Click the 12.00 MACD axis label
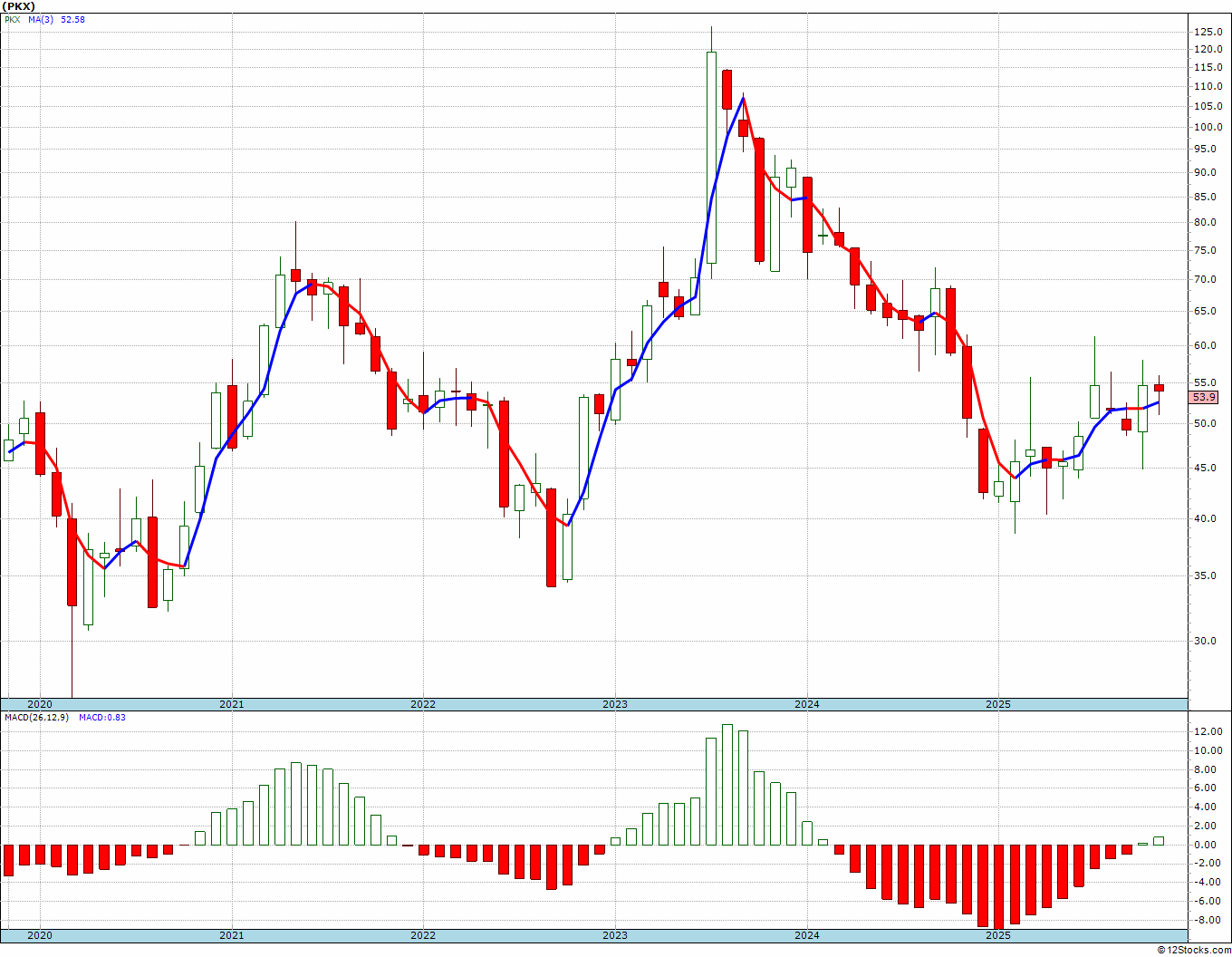Screen dimensions: 1232x957 [x=1208, y=731]
